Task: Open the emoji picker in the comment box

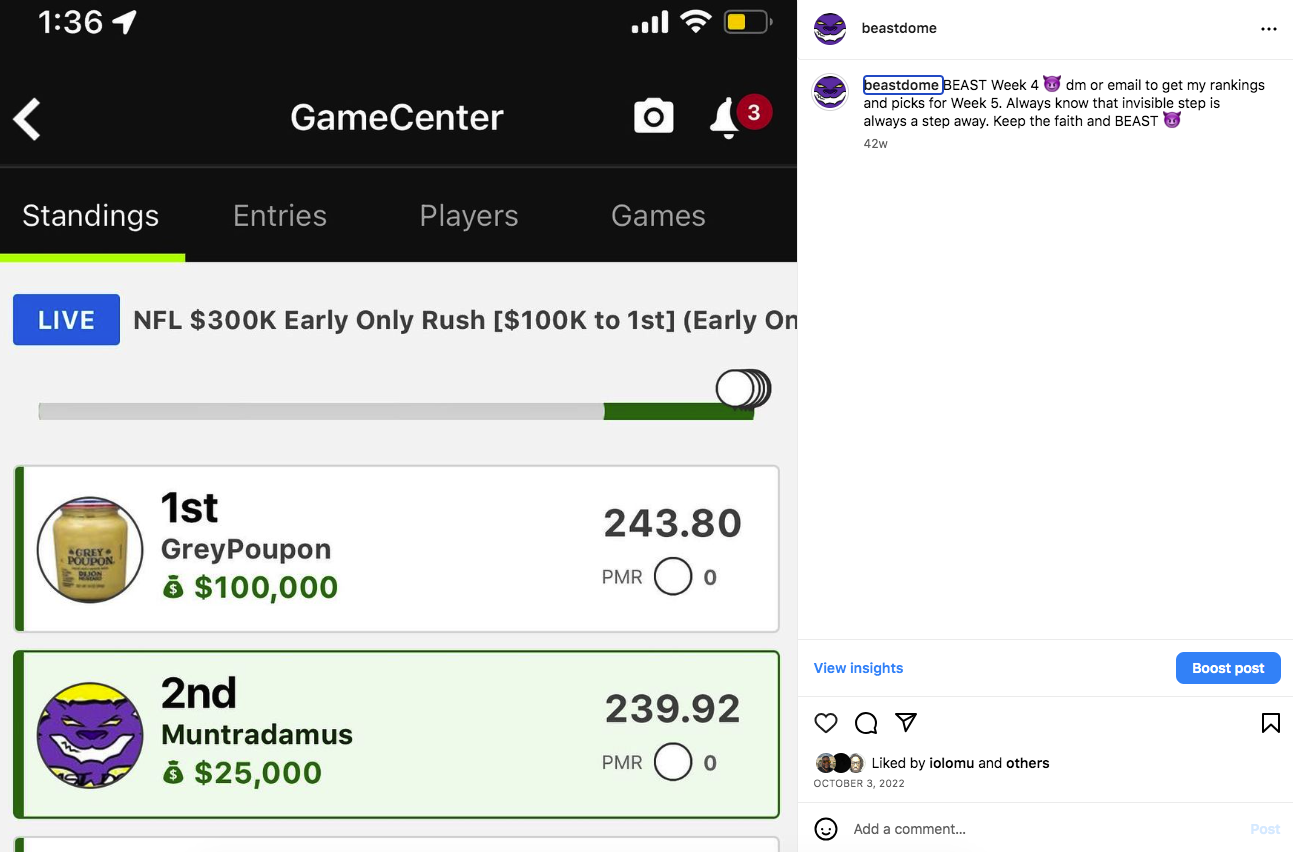Action: [x=826, y=829]
